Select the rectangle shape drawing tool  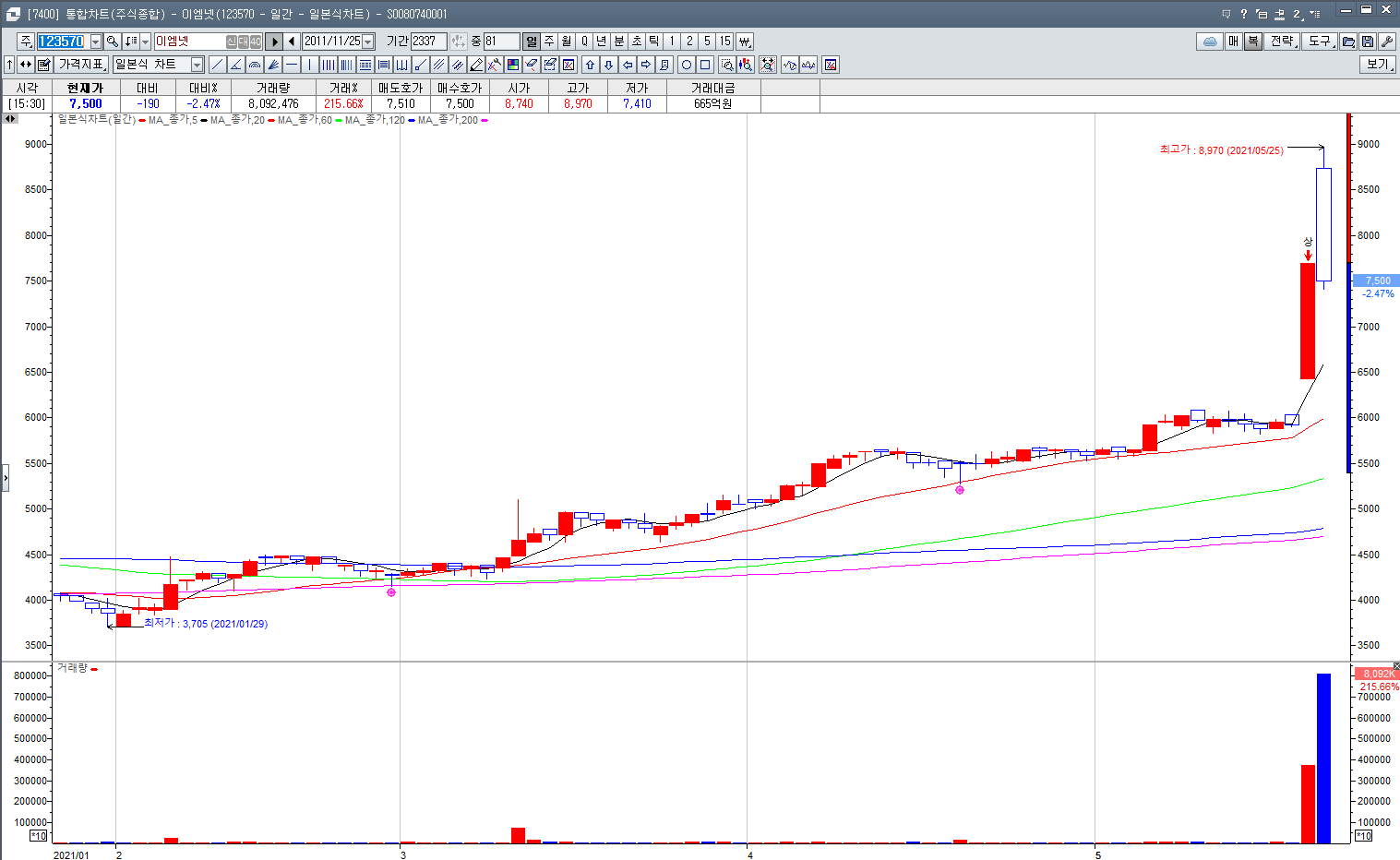click(x=705, y=65)
